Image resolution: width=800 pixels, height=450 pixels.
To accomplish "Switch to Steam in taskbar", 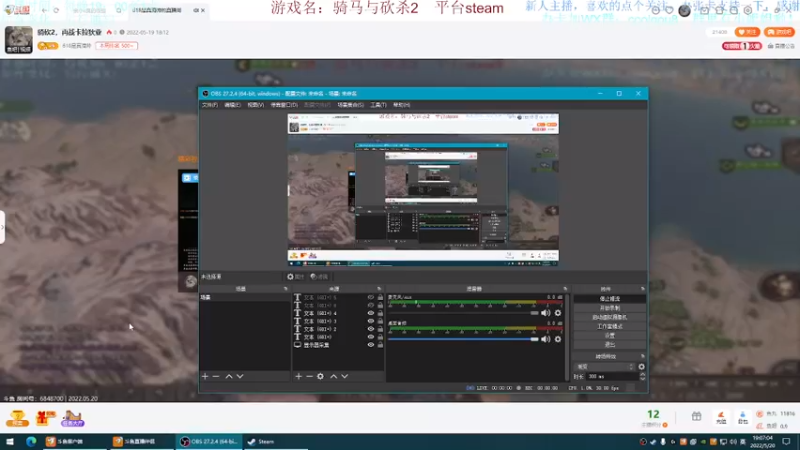I will pyautogui.click(x=276, y=441).
